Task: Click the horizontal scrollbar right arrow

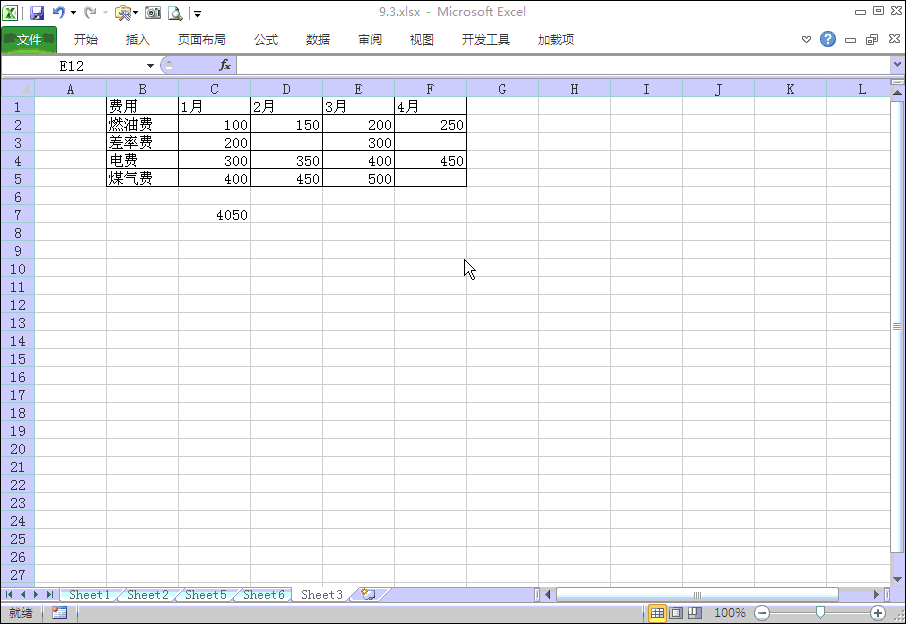Action: (x=876, y=595)
